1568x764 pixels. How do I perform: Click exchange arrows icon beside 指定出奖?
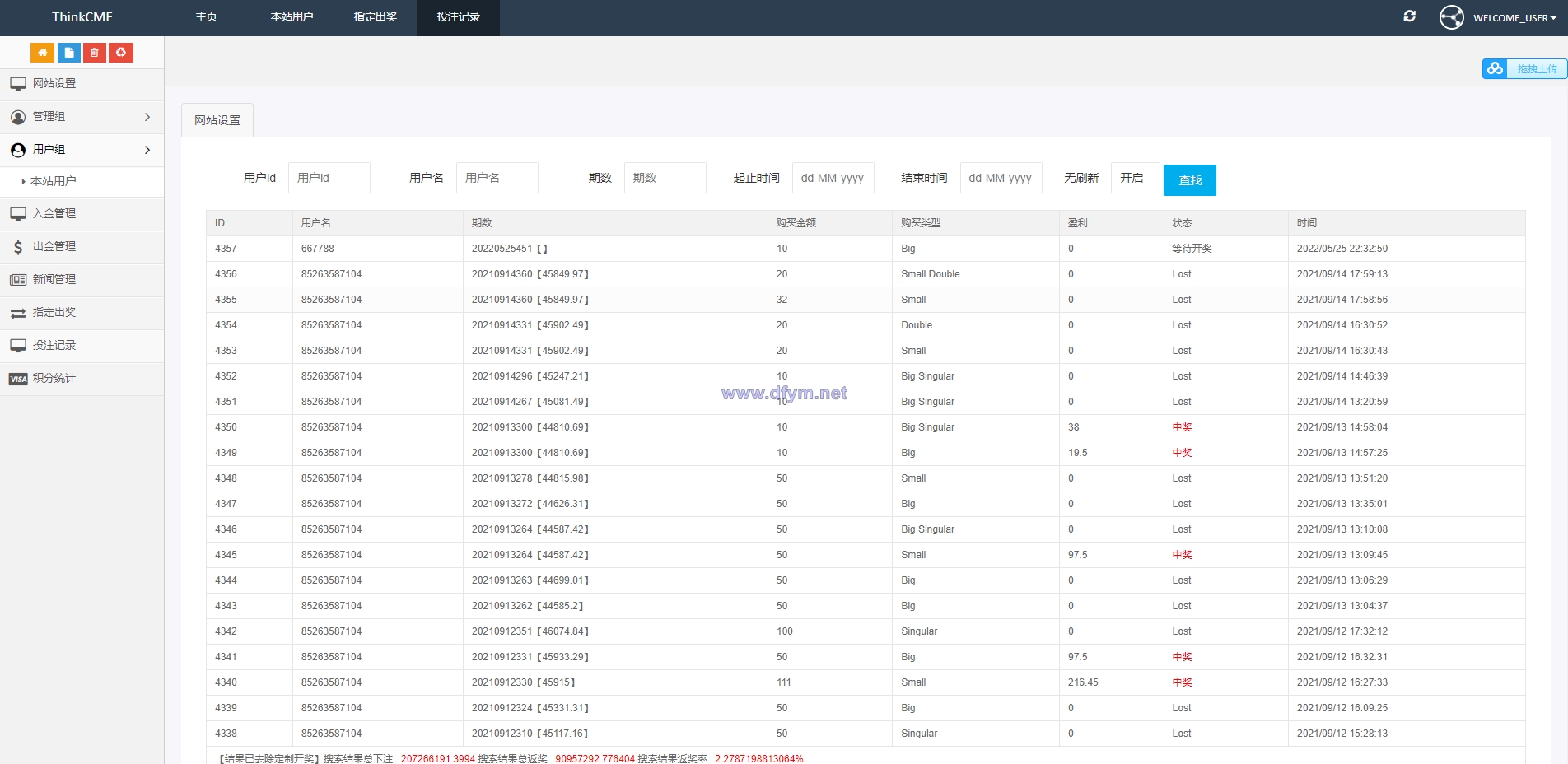[x=18, y=313]
